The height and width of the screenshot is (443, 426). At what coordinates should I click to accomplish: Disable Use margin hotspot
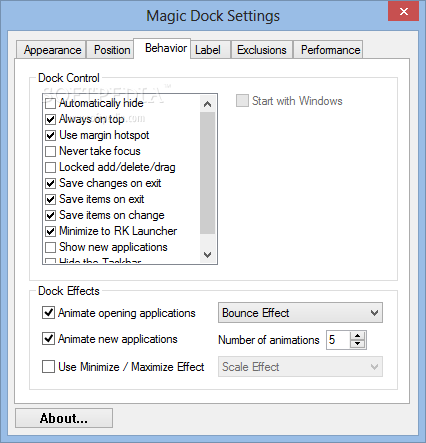pos(50,135)
